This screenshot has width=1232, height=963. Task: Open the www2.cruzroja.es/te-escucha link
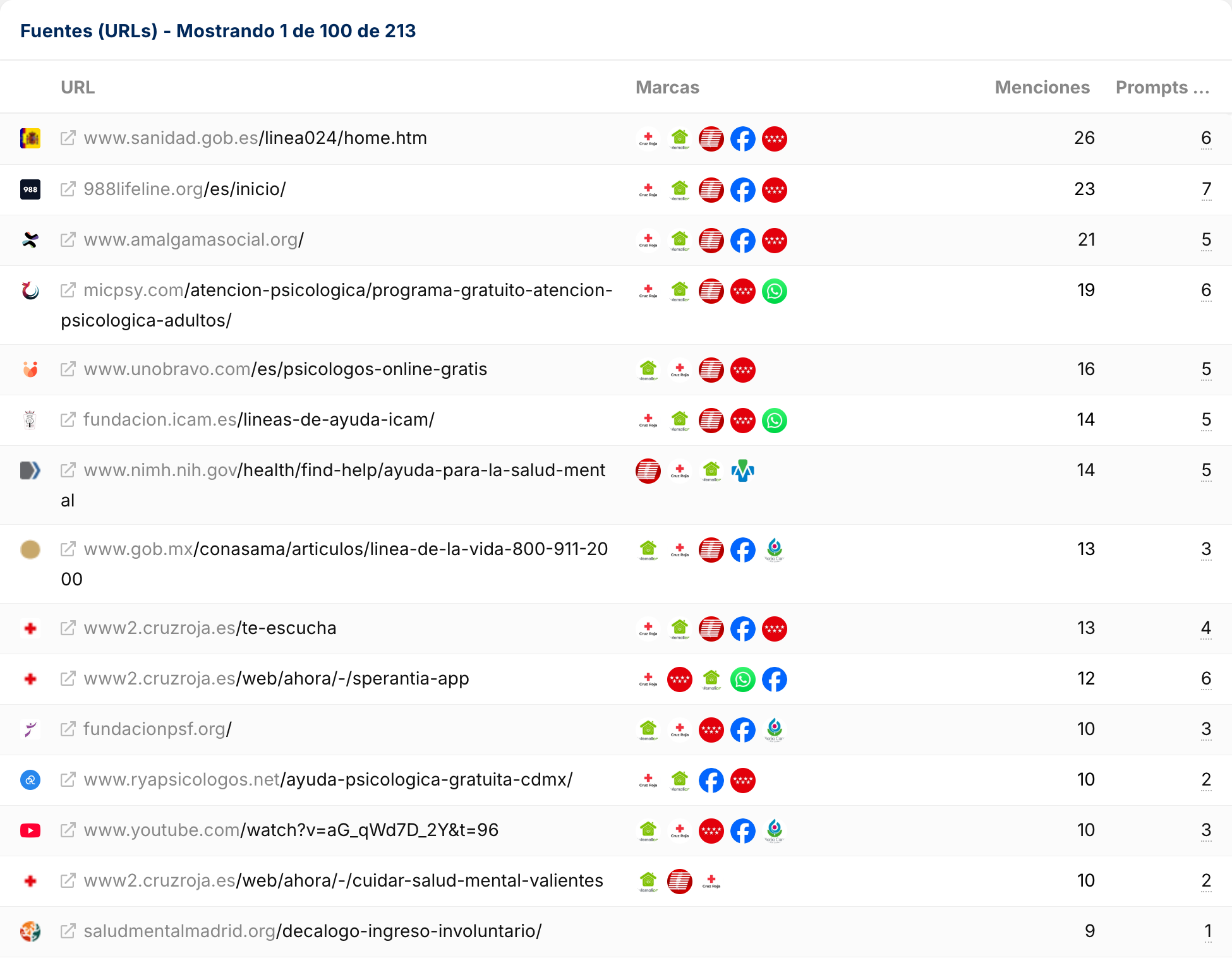[210, 628]
